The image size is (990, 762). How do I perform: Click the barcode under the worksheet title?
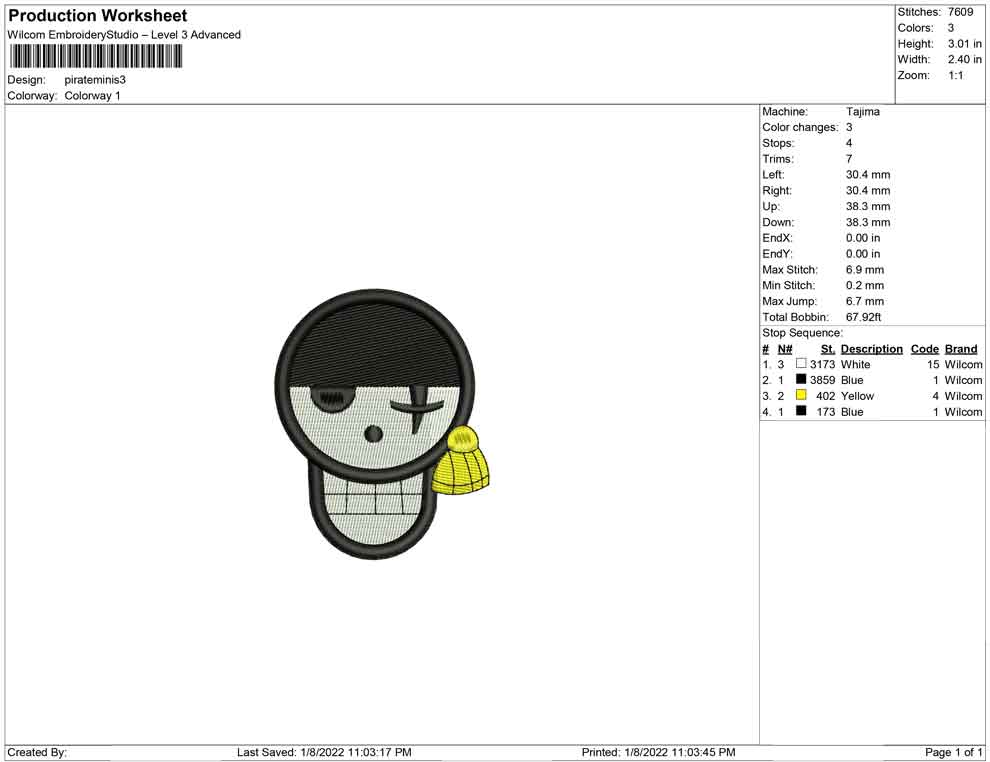click(96, 57)
